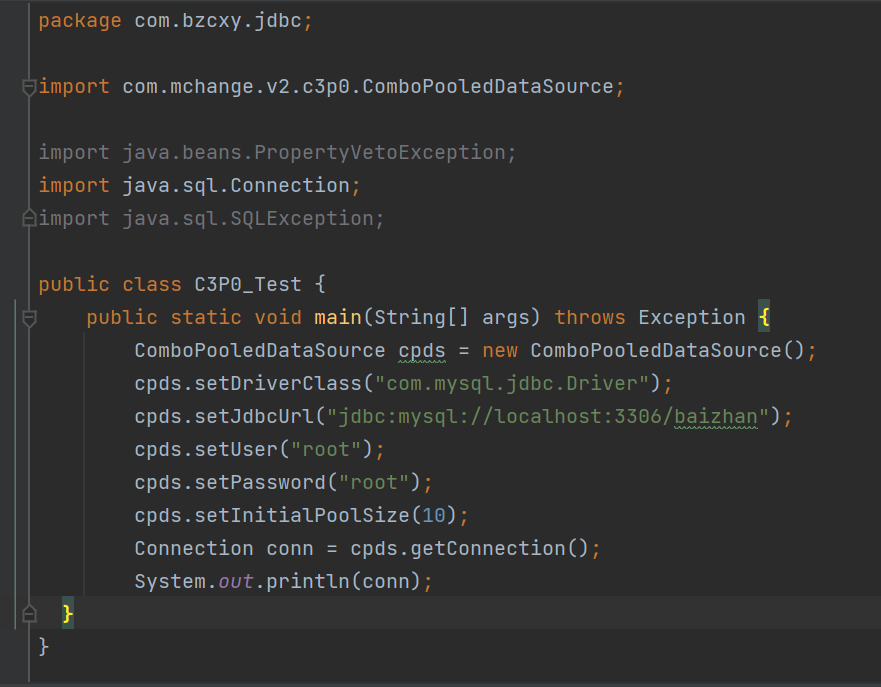This screenshot has width=881, height=687.
Task: Click 'java.sql.SQLException' greyed import
Action: click(248, 219)
